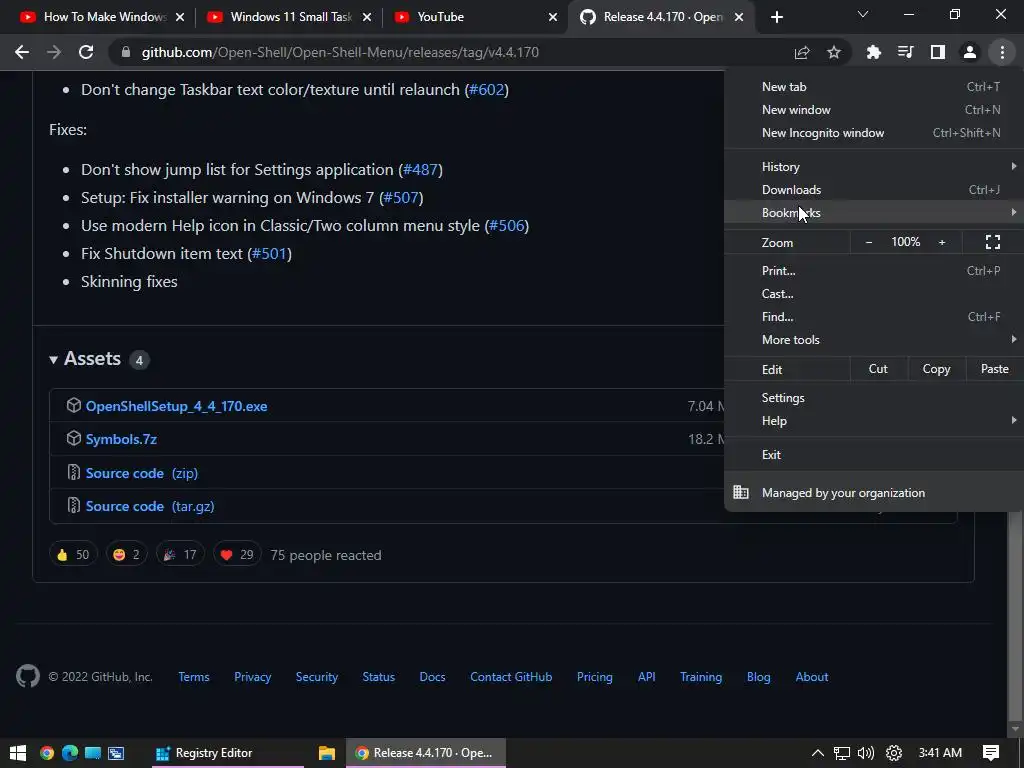Click Copy in the Edit row
The width and height of the screenshot is (1024, 768).
(x=936, y=369)
